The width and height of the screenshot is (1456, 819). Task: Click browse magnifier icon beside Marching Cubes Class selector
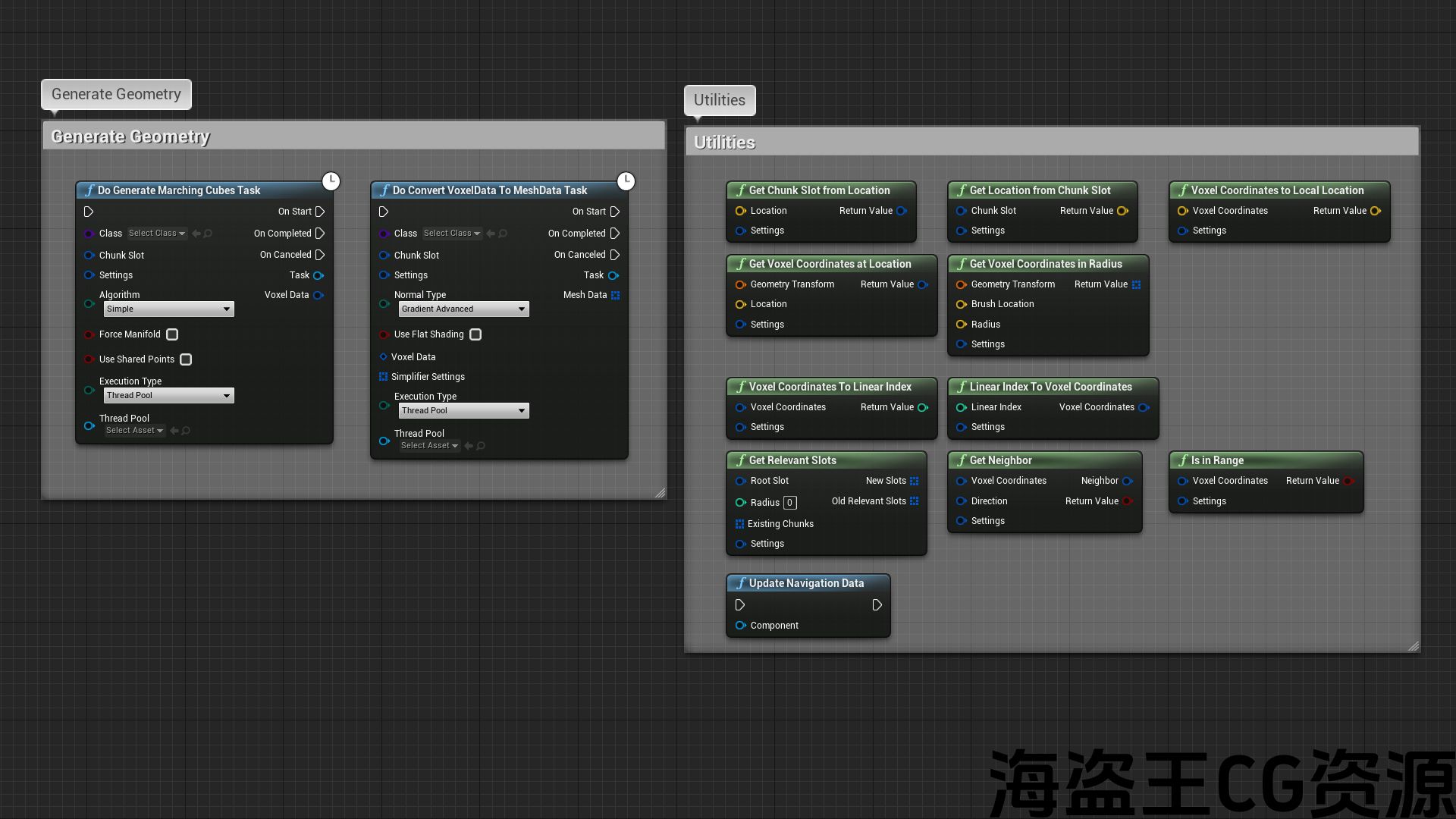208,234
